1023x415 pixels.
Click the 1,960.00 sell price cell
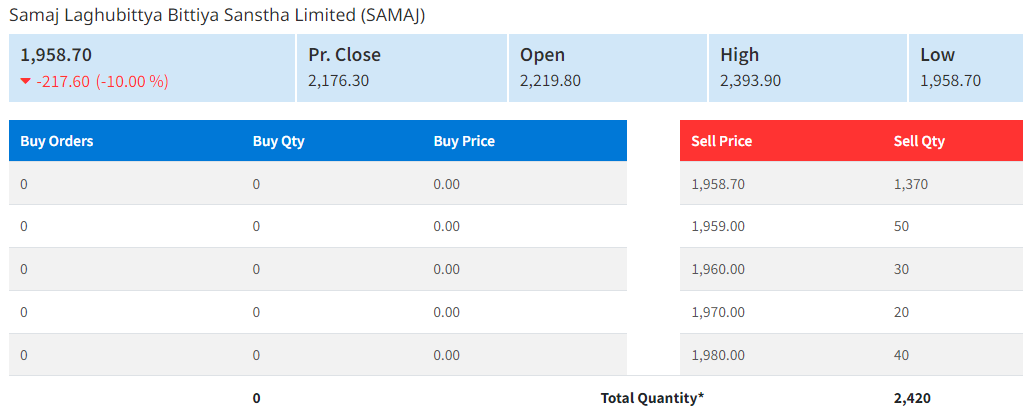click(x=718, y=269)
